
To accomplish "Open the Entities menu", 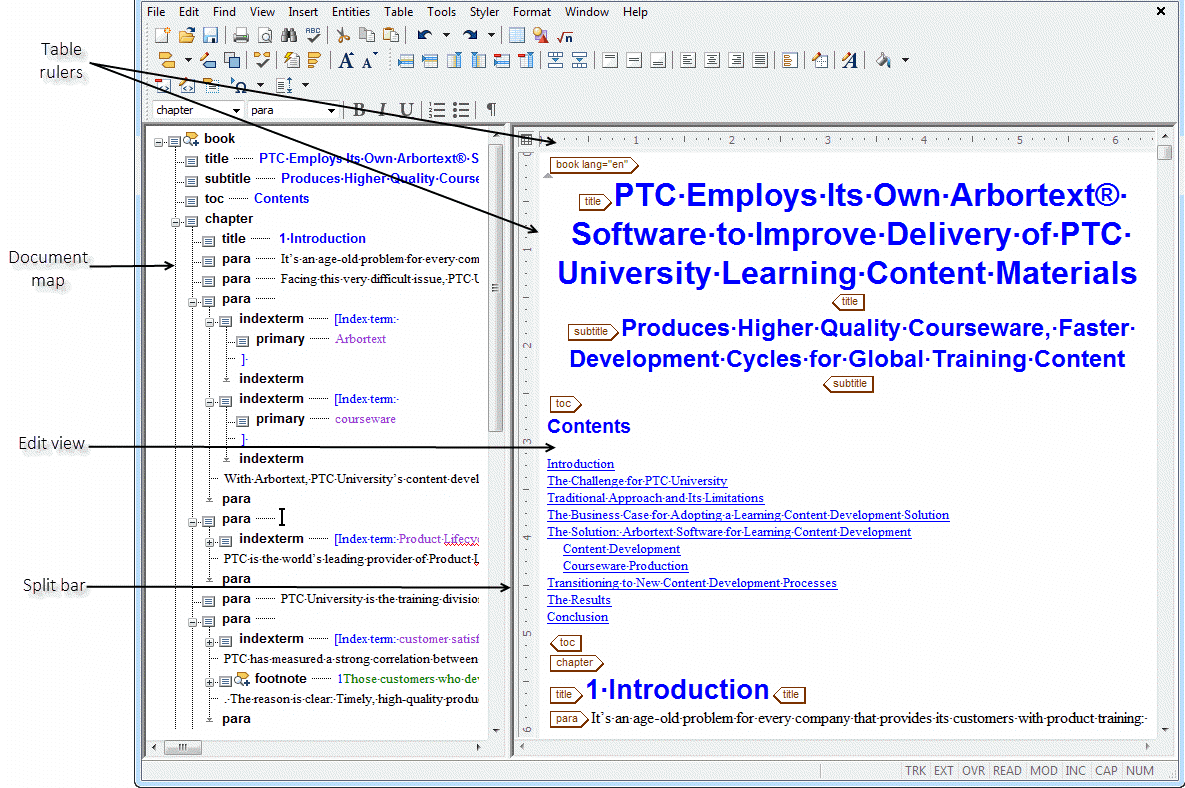I will tap(351, 12).
